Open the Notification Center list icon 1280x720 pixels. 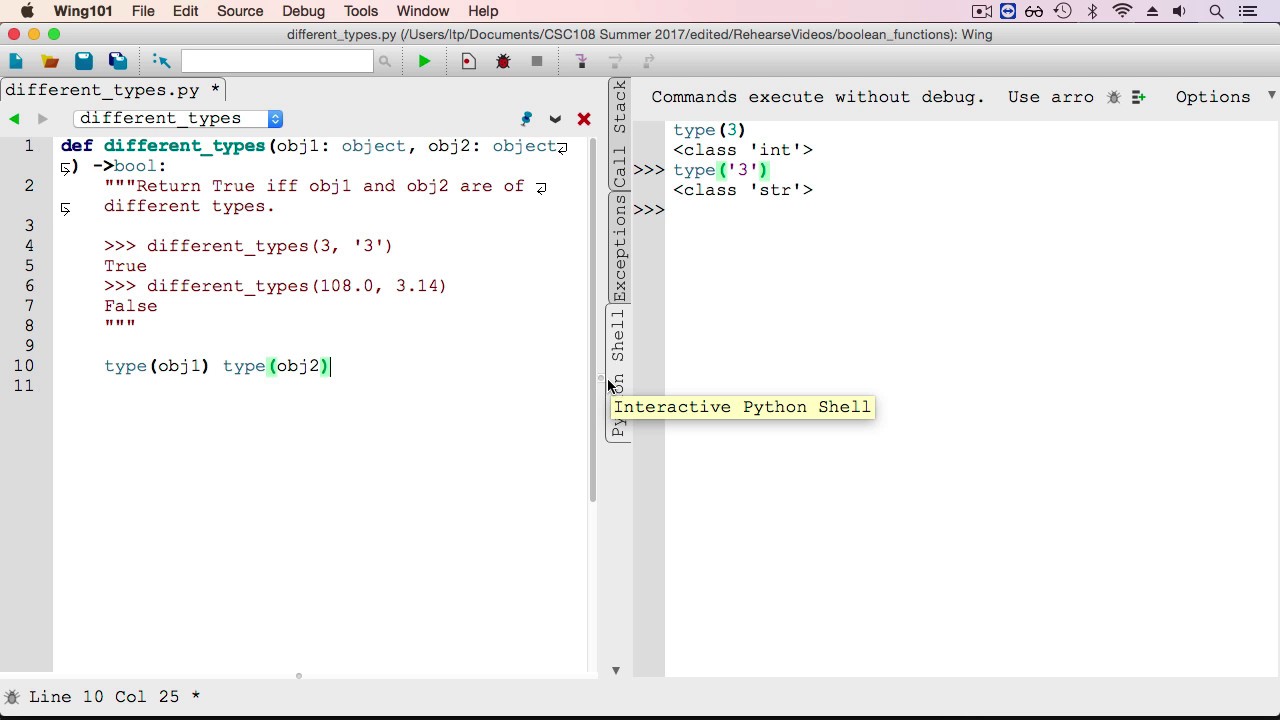1247,11
